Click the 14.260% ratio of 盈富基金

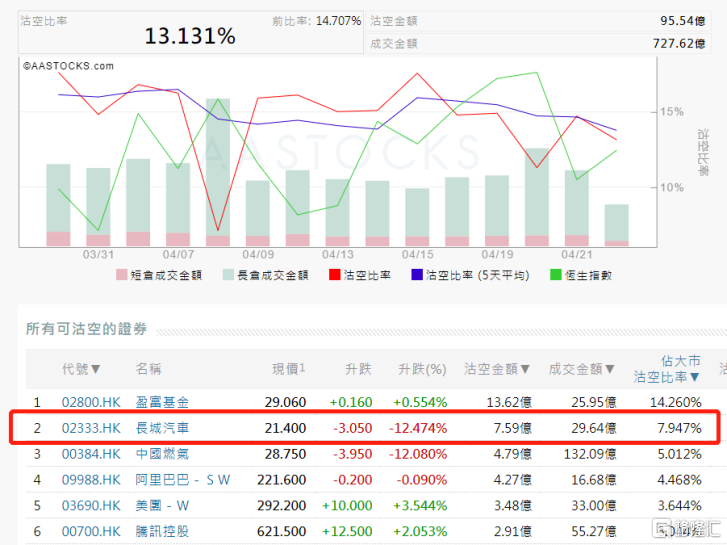(676, 402)
